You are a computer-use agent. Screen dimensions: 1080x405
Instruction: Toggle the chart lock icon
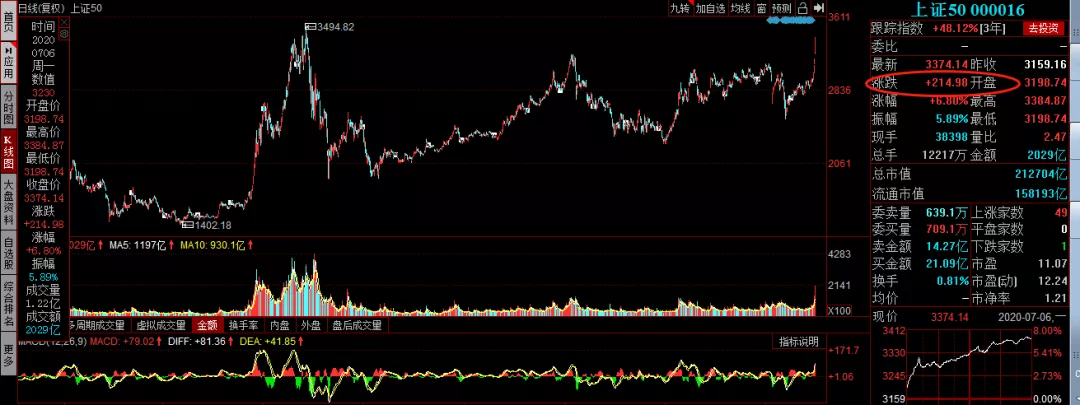(x=802, y=8)
